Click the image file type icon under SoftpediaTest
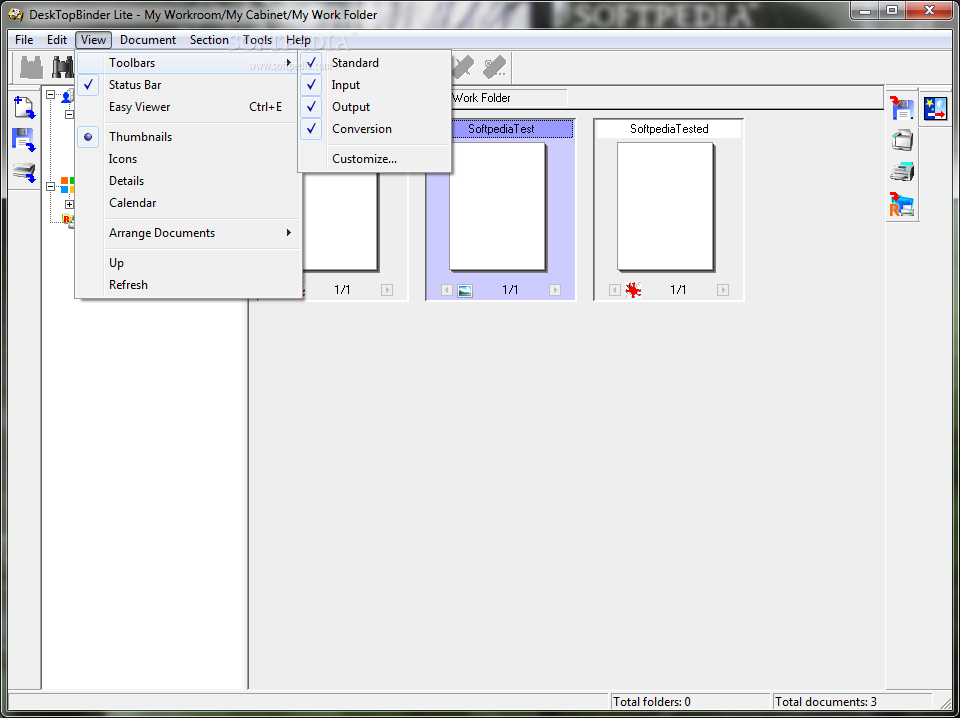Screen dimensions: 960x718 coord(465,290)
